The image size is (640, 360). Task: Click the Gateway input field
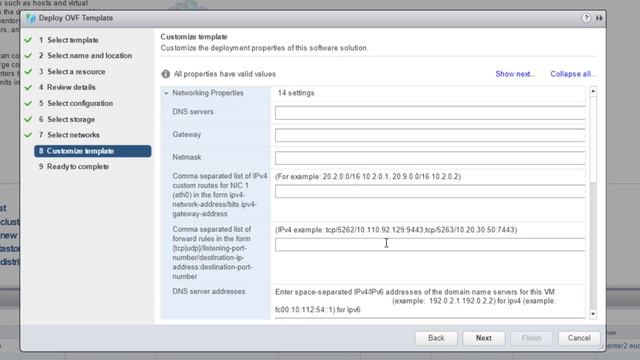click(x=430, y=135)
